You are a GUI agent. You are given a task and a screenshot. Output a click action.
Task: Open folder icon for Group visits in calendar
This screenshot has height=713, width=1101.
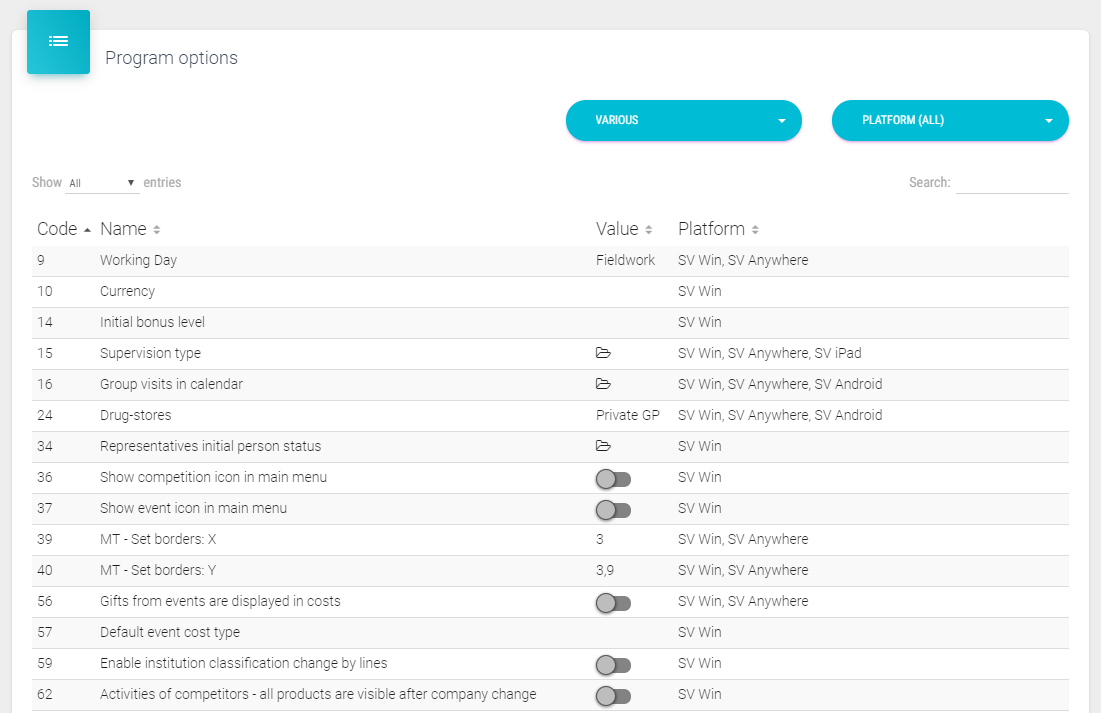[603, 384]
